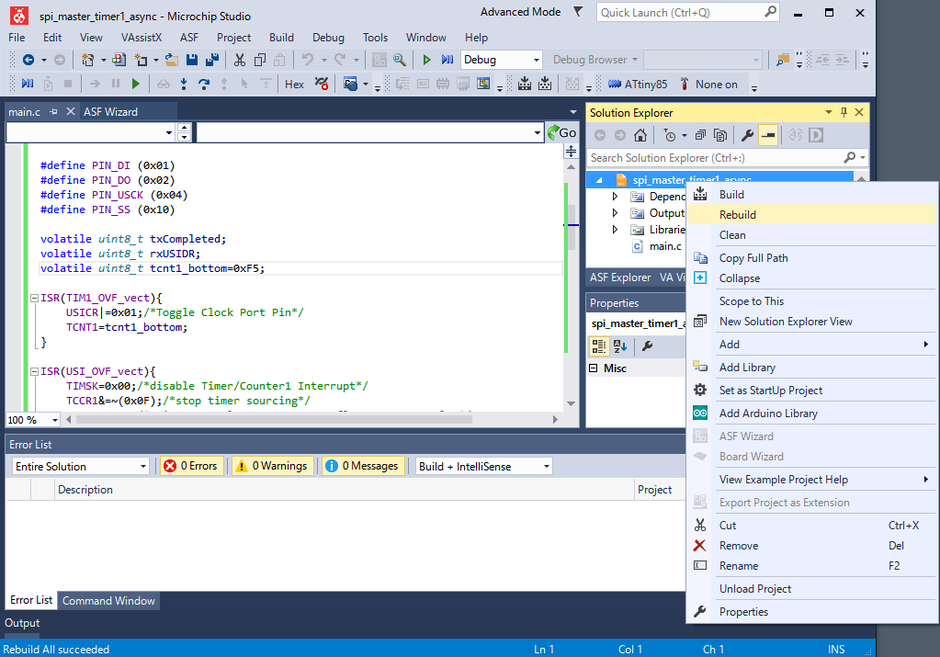Click the wrench Properties icon in Solution Explorer

tap(747, 135)
